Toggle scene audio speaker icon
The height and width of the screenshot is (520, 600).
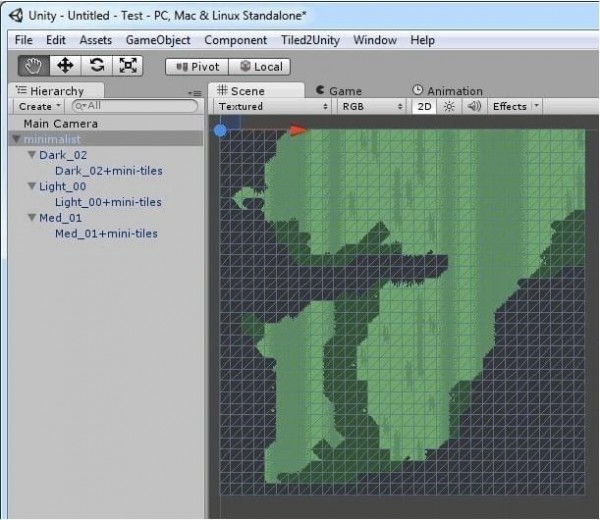point(474,106)
